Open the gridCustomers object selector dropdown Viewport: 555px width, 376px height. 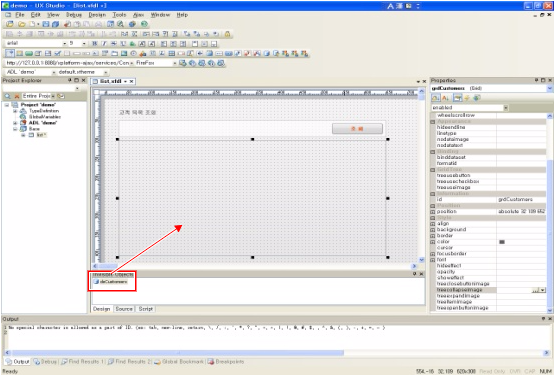tap(550, 88)
